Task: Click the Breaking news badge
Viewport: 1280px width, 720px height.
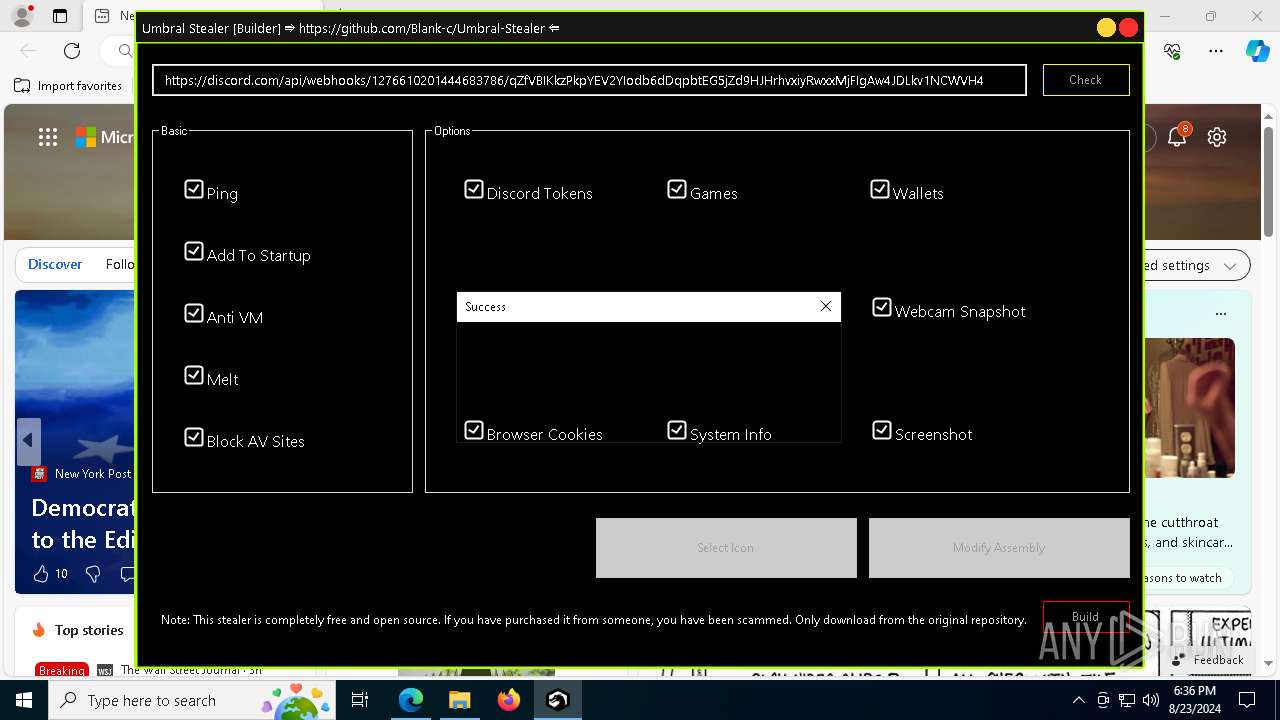Action: 62,670
